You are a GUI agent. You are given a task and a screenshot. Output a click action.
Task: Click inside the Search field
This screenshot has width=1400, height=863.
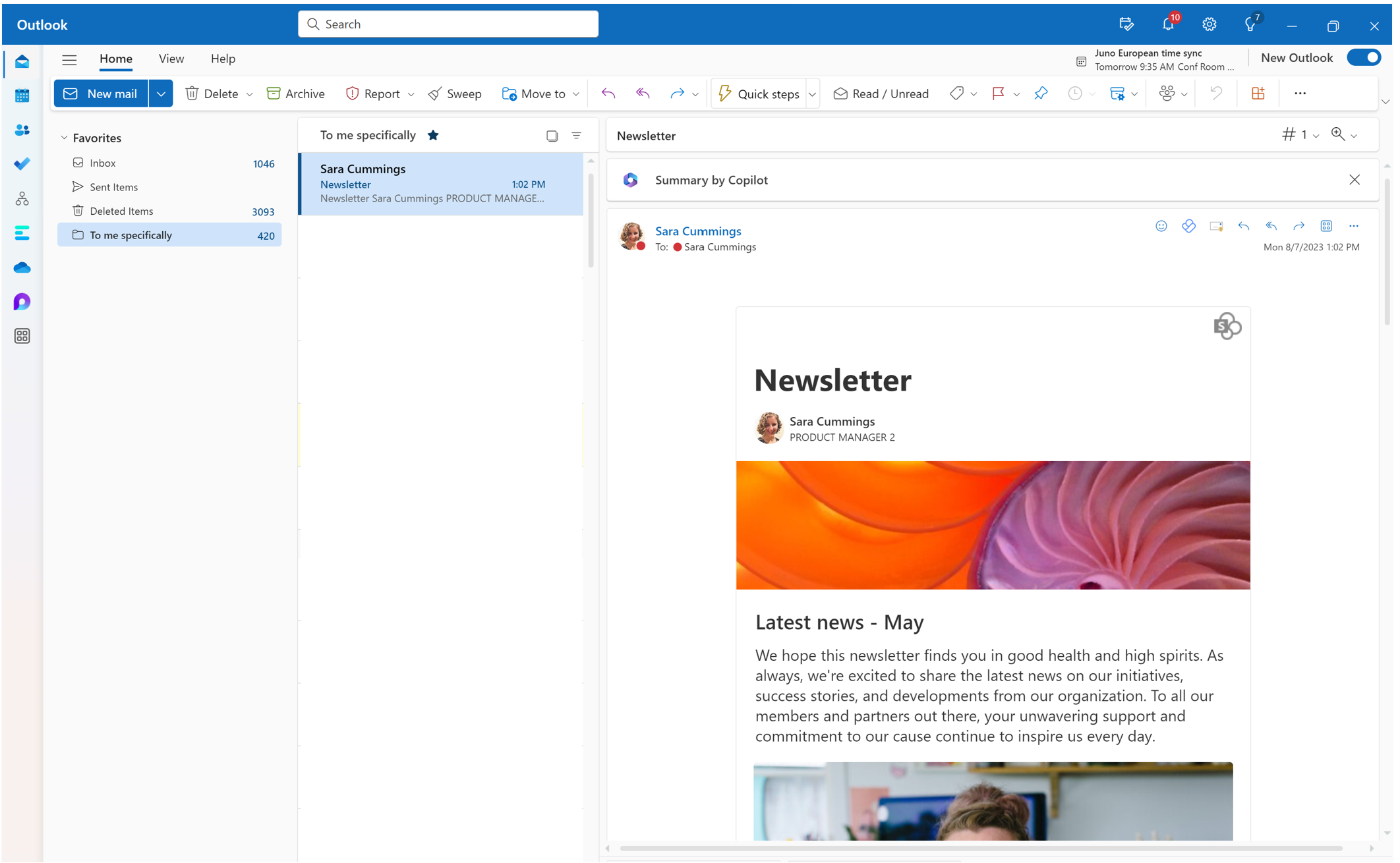pos(448,24)
